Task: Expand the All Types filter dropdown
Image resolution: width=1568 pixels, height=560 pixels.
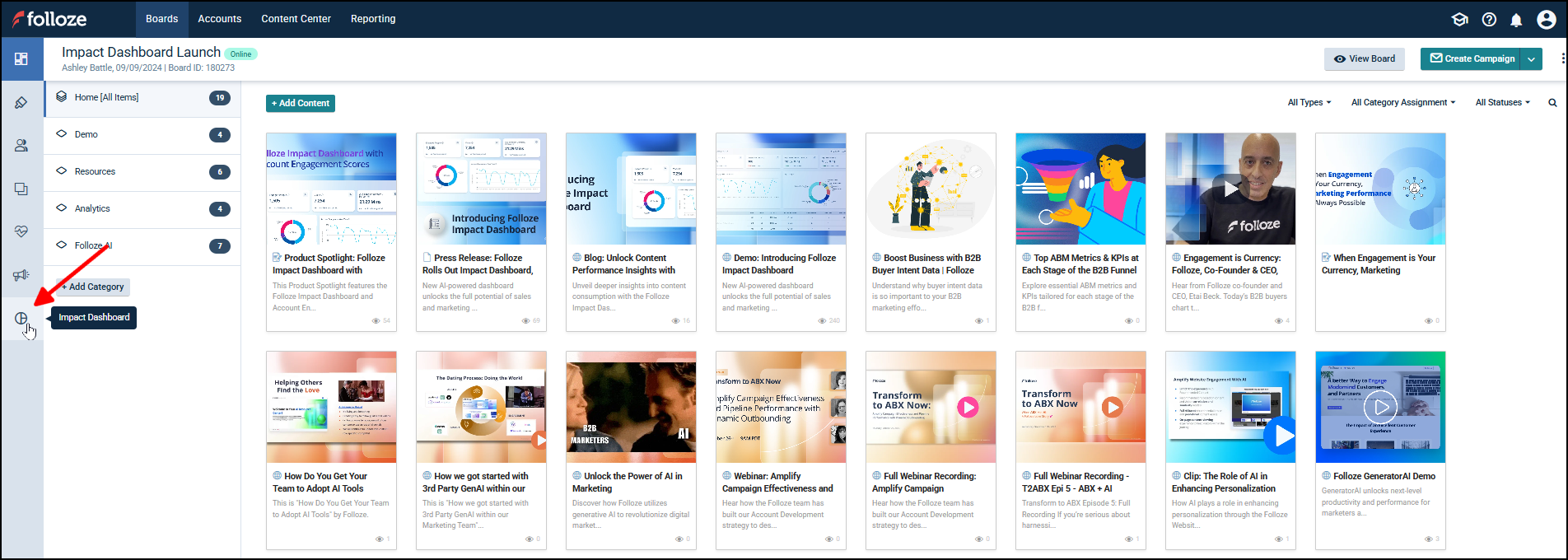Action: (1309, 103)
